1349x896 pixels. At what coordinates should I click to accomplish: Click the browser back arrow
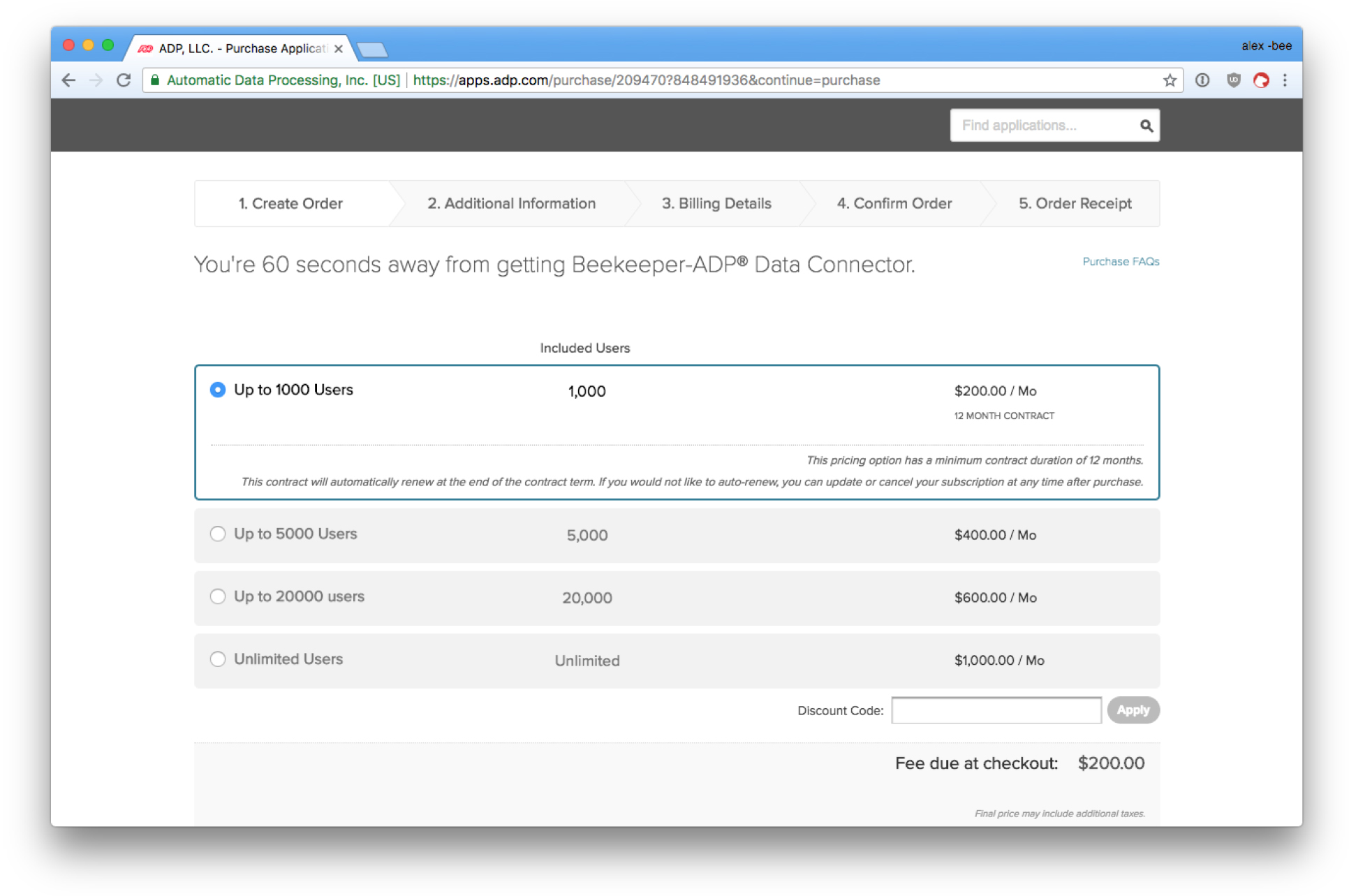tap(68, 80)
